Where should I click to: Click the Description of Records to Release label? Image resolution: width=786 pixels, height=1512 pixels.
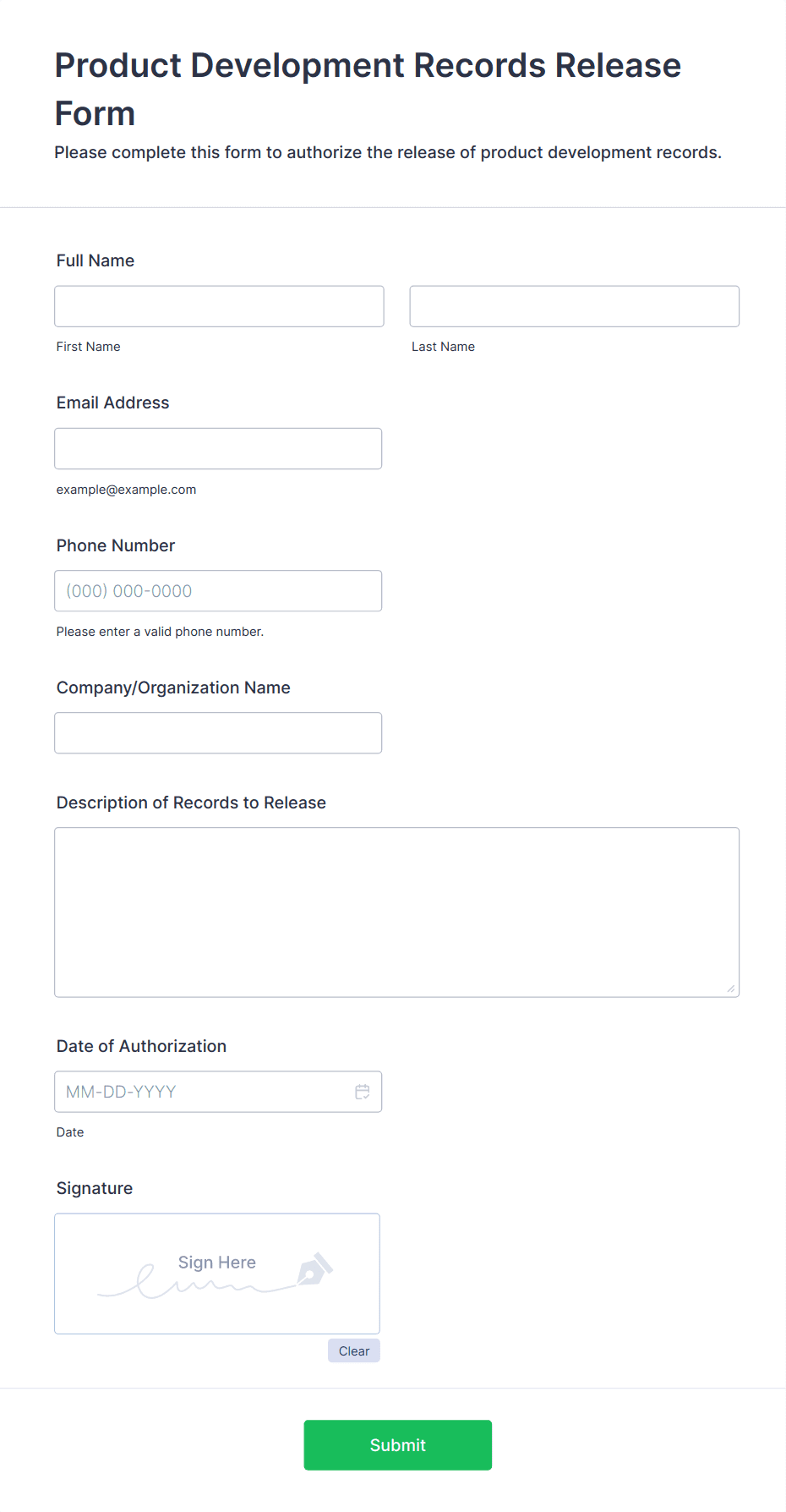tap(191, 803)
